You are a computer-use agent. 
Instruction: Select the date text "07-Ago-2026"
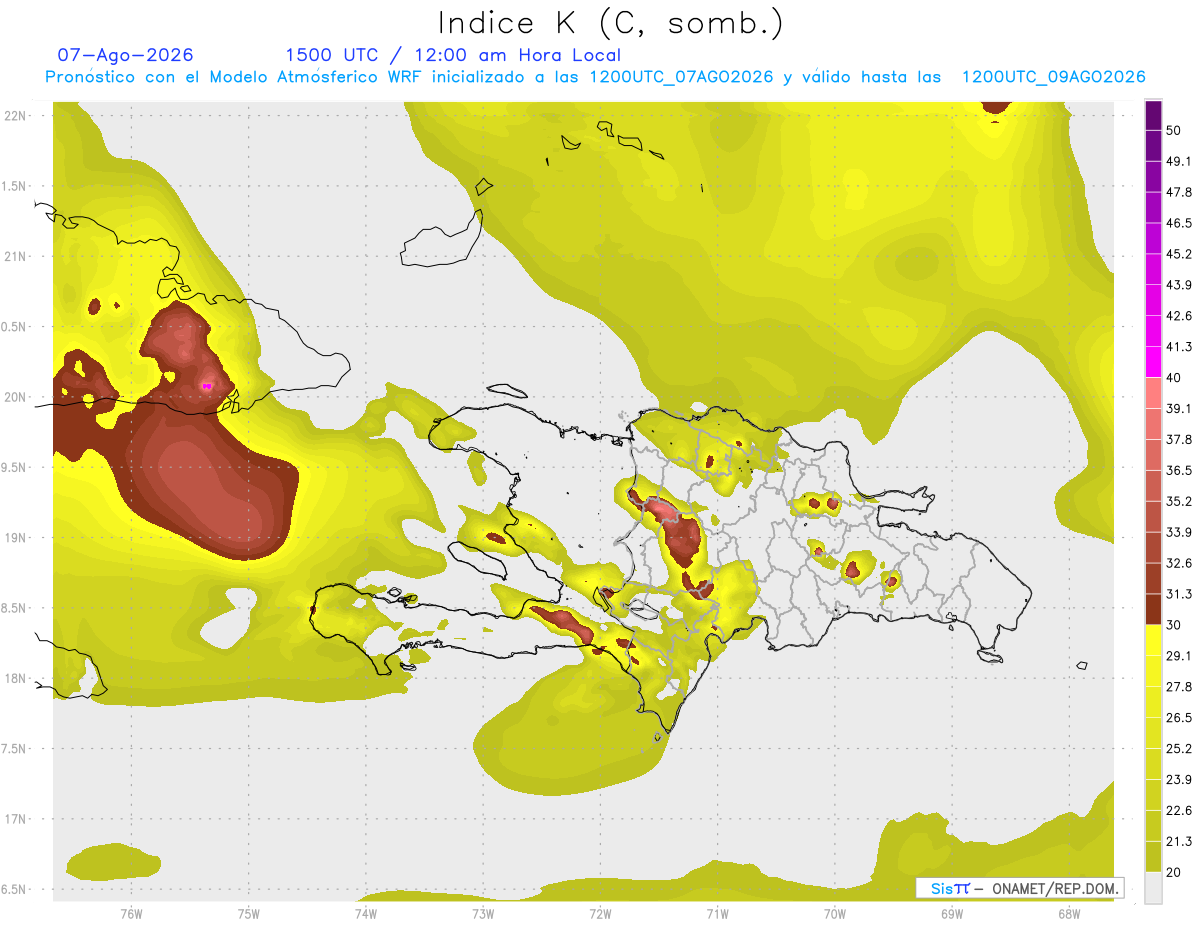coord(125,55)
